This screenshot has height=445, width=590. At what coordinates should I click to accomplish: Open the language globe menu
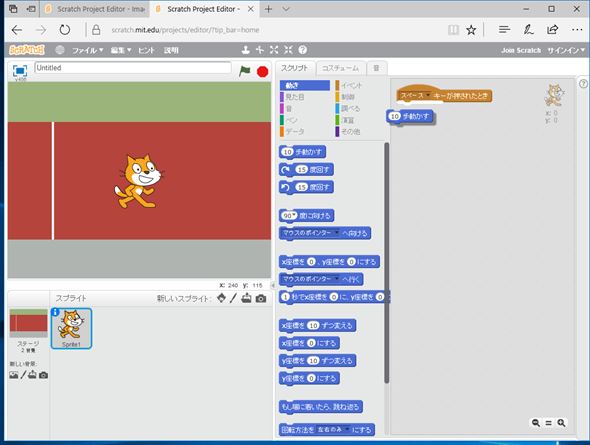[x=60, y=50]
